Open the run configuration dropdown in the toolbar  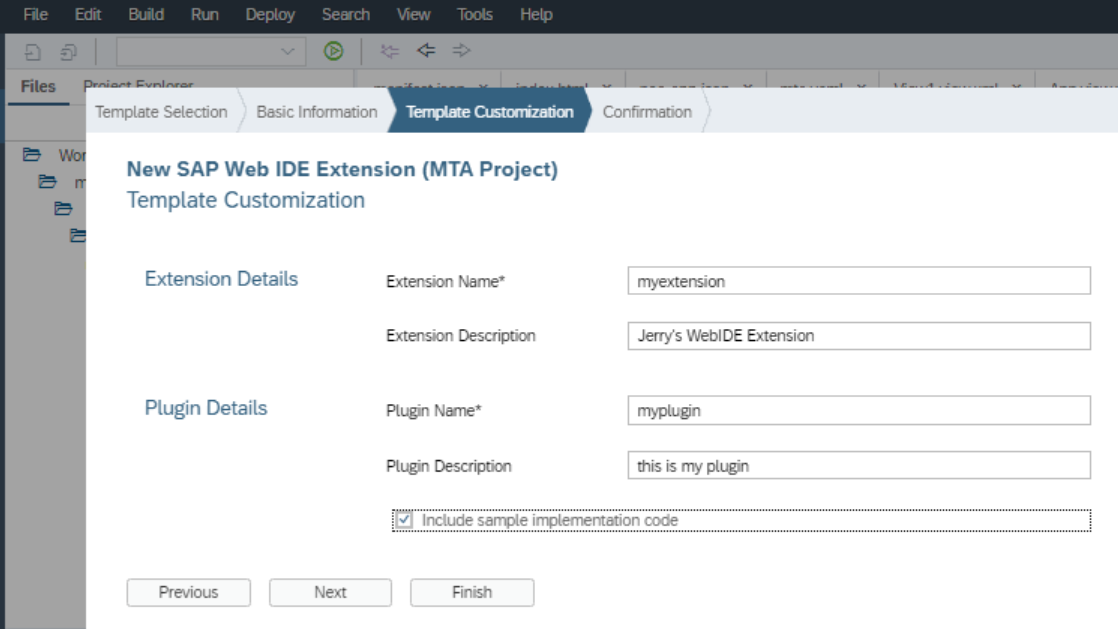pos(209,51)
